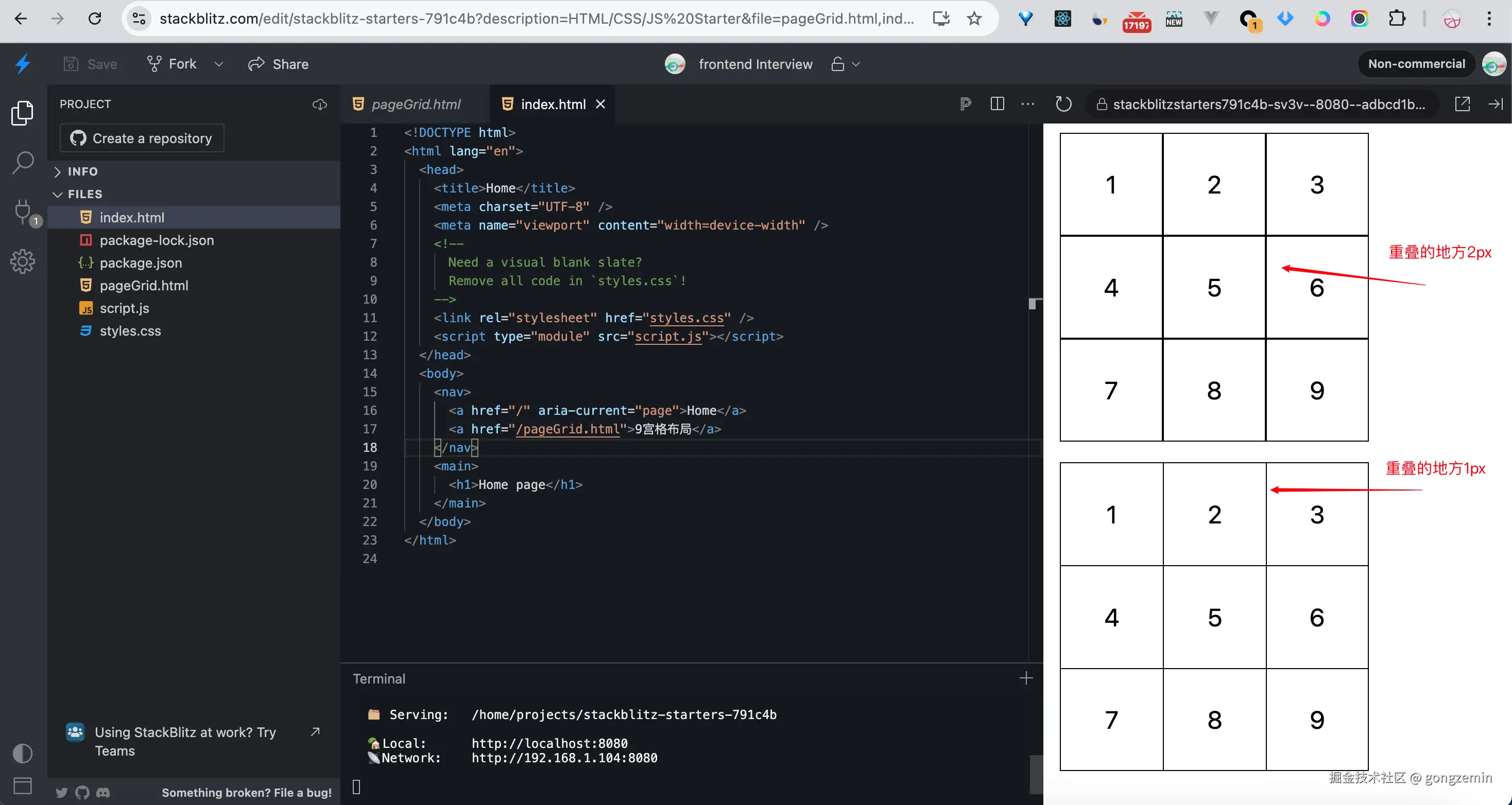Image resolution: width=1512 pixels, height=805 pixels.
Task: Open the Ports plug sidebar icon
Action: (23, 210)
